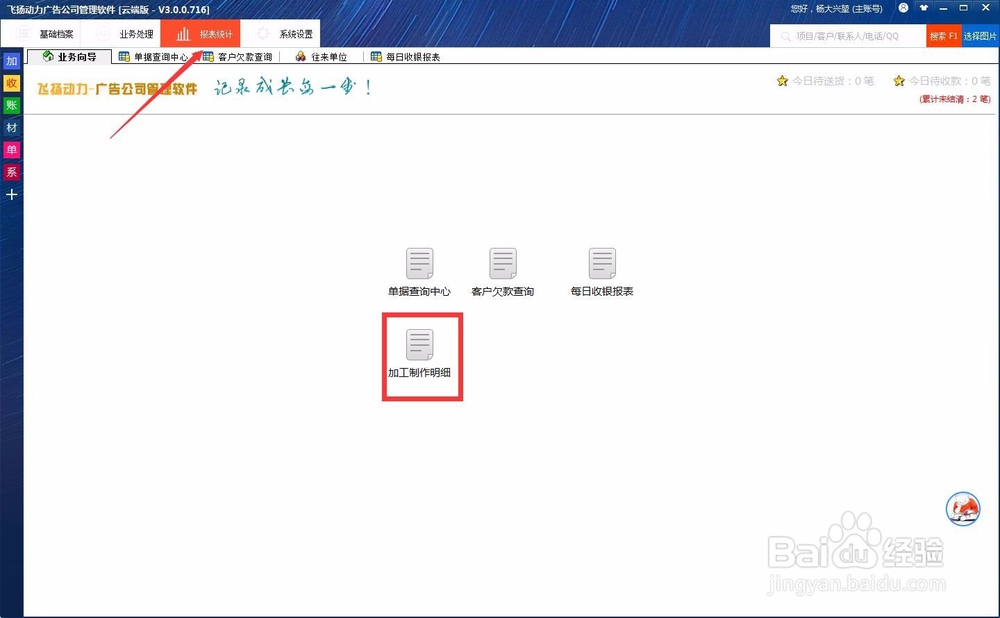
Task: Select the yellow 收 sidebar icon
Action: [11, 83]
